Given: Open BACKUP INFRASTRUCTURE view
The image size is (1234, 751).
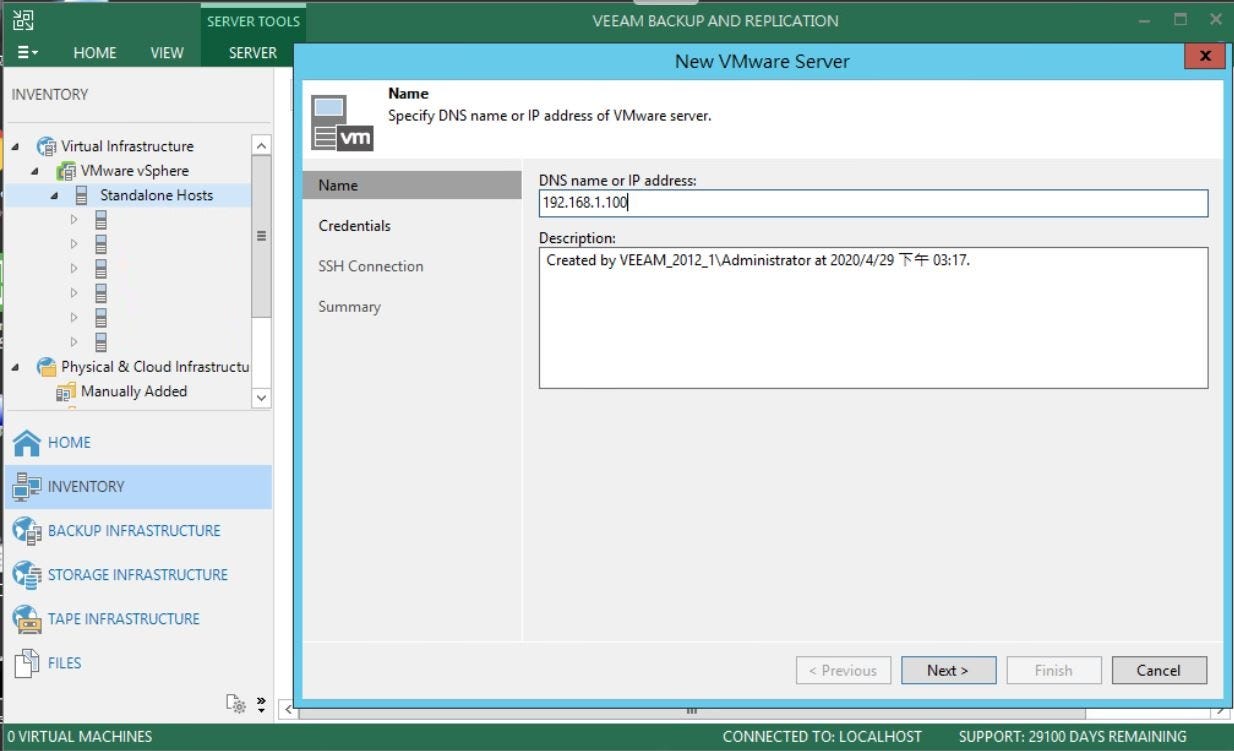Looking at the screenshot, I should point(138,530).
